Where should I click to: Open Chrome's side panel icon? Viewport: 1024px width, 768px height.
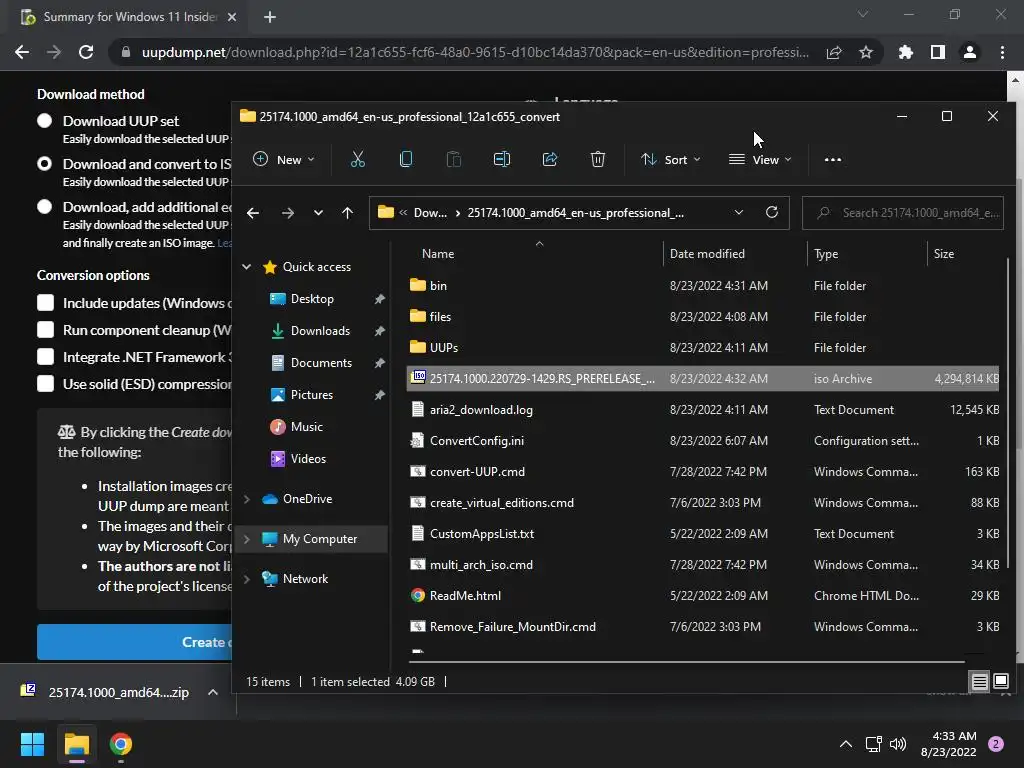point(938,52)
